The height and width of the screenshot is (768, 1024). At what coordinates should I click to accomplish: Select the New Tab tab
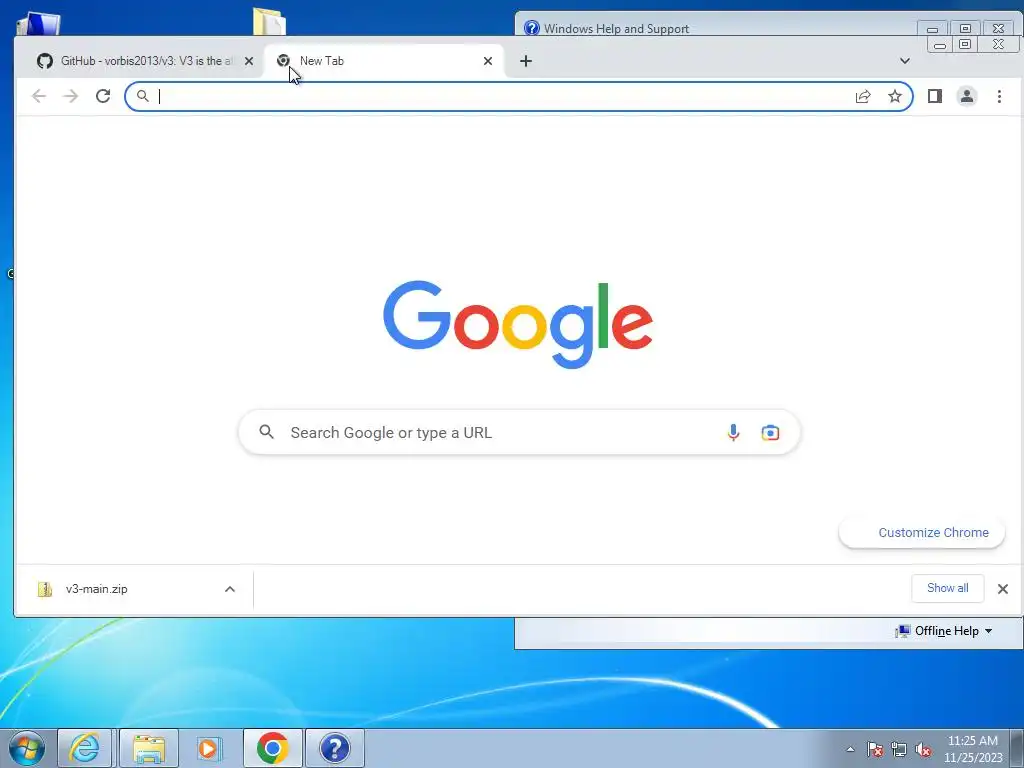384,61
